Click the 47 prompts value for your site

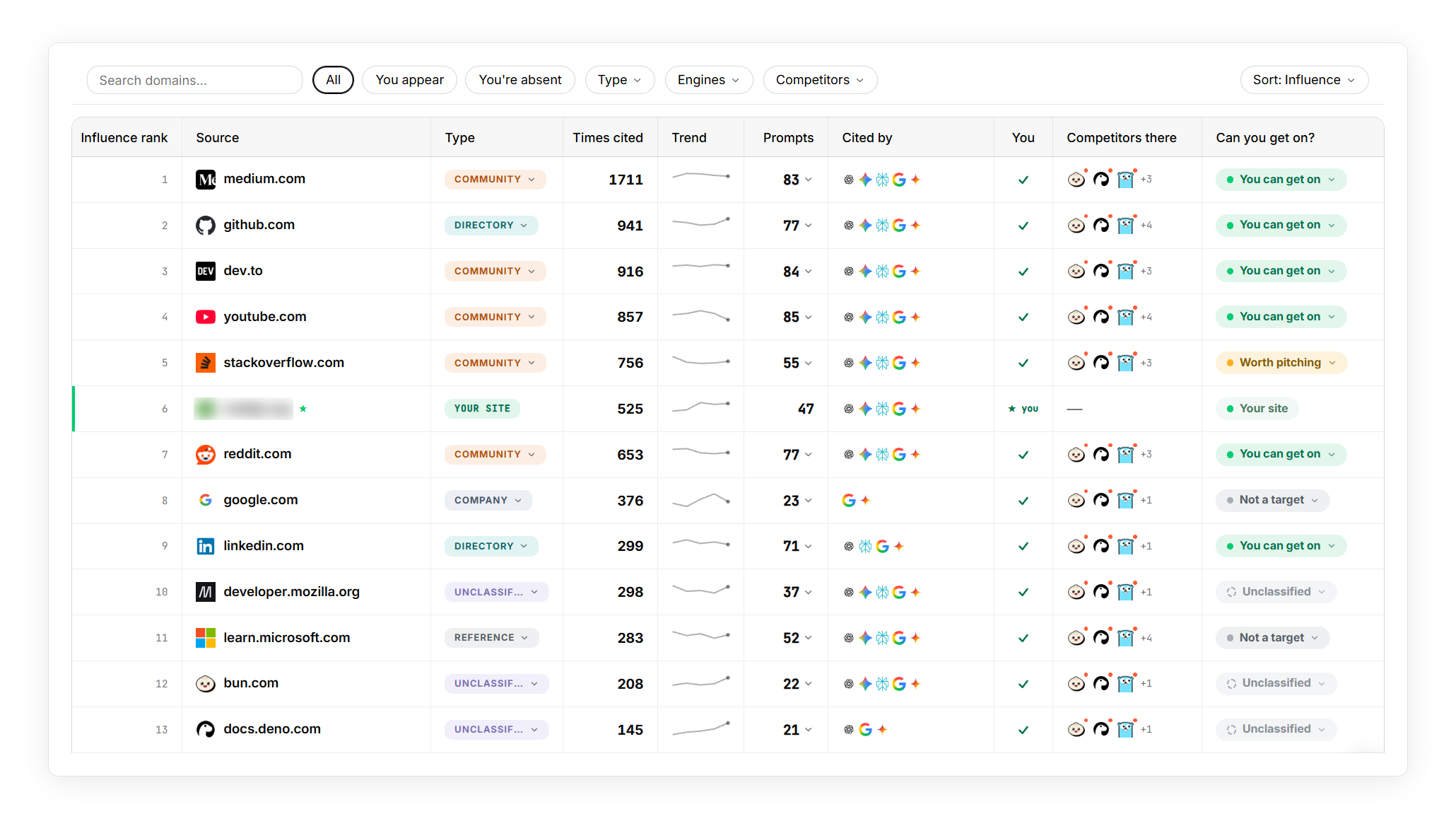pyautogui.click(x=805, y=409)
